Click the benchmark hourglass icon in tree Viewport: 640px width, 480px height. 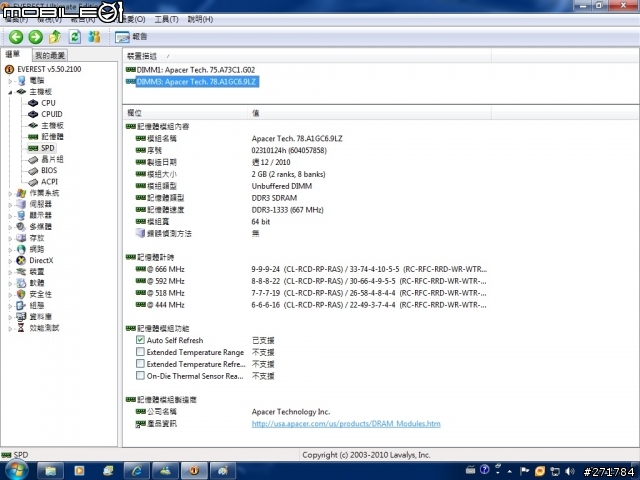21,328
